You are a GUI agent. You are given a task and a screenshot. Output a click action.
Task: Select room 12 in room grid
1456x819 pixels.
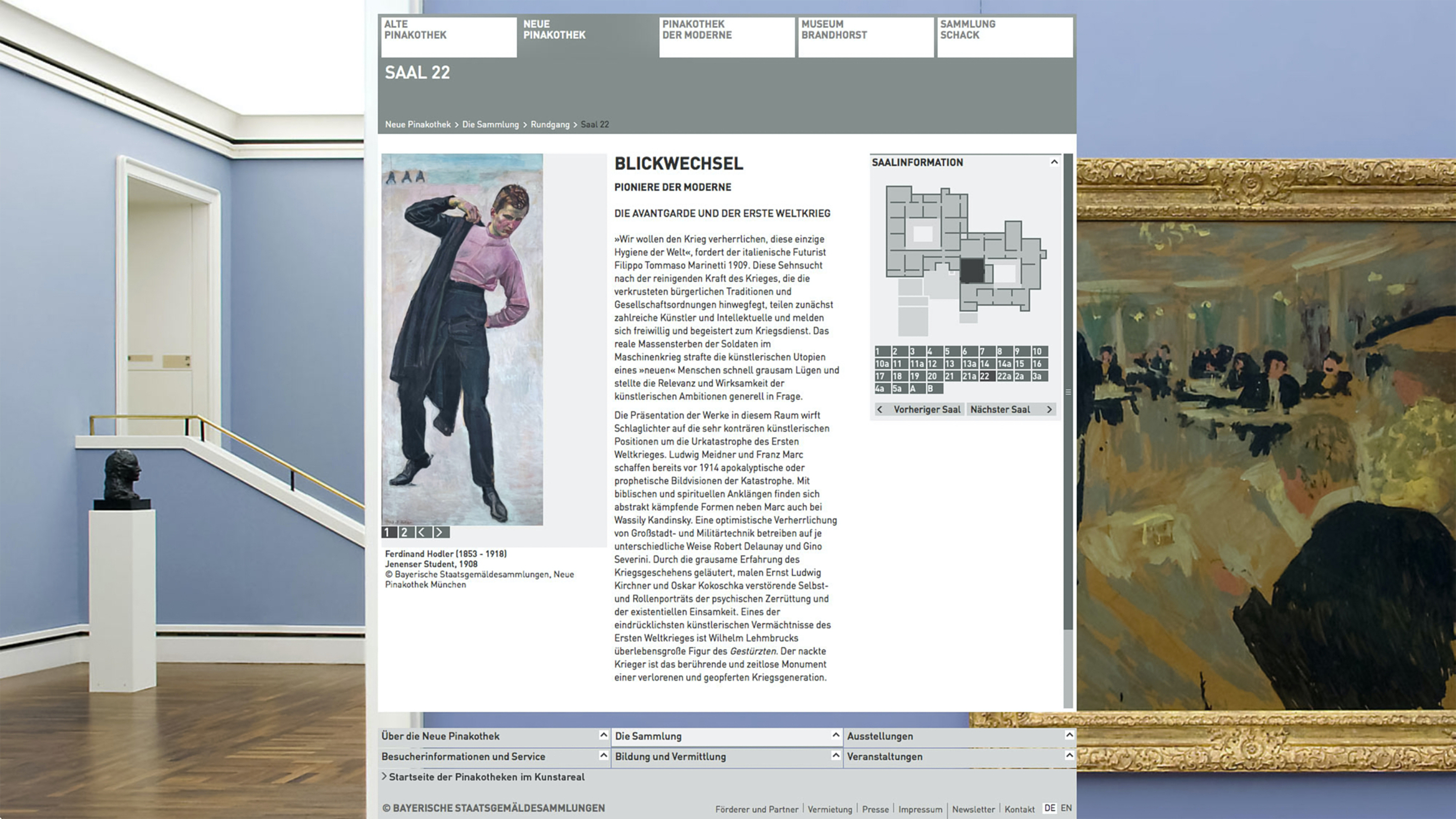coord(935,364)
